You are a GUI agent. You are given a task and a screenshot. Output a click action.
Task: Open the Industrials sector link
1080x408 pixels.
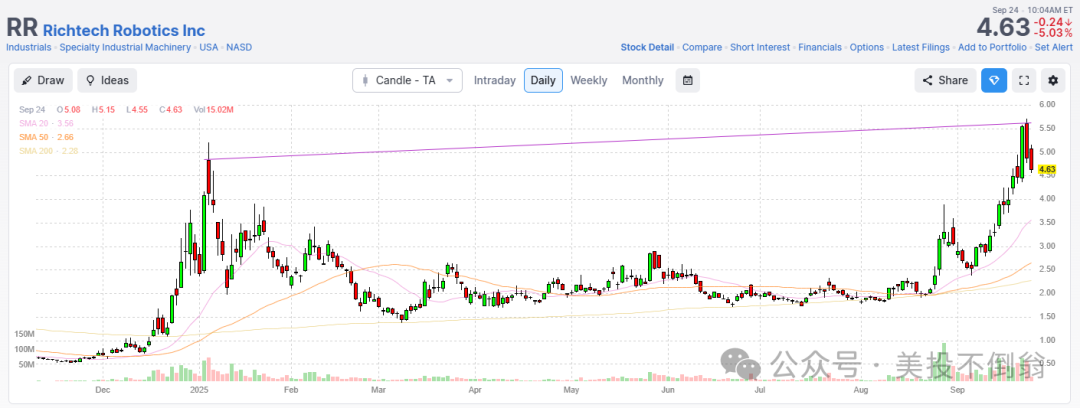[29, 48]
